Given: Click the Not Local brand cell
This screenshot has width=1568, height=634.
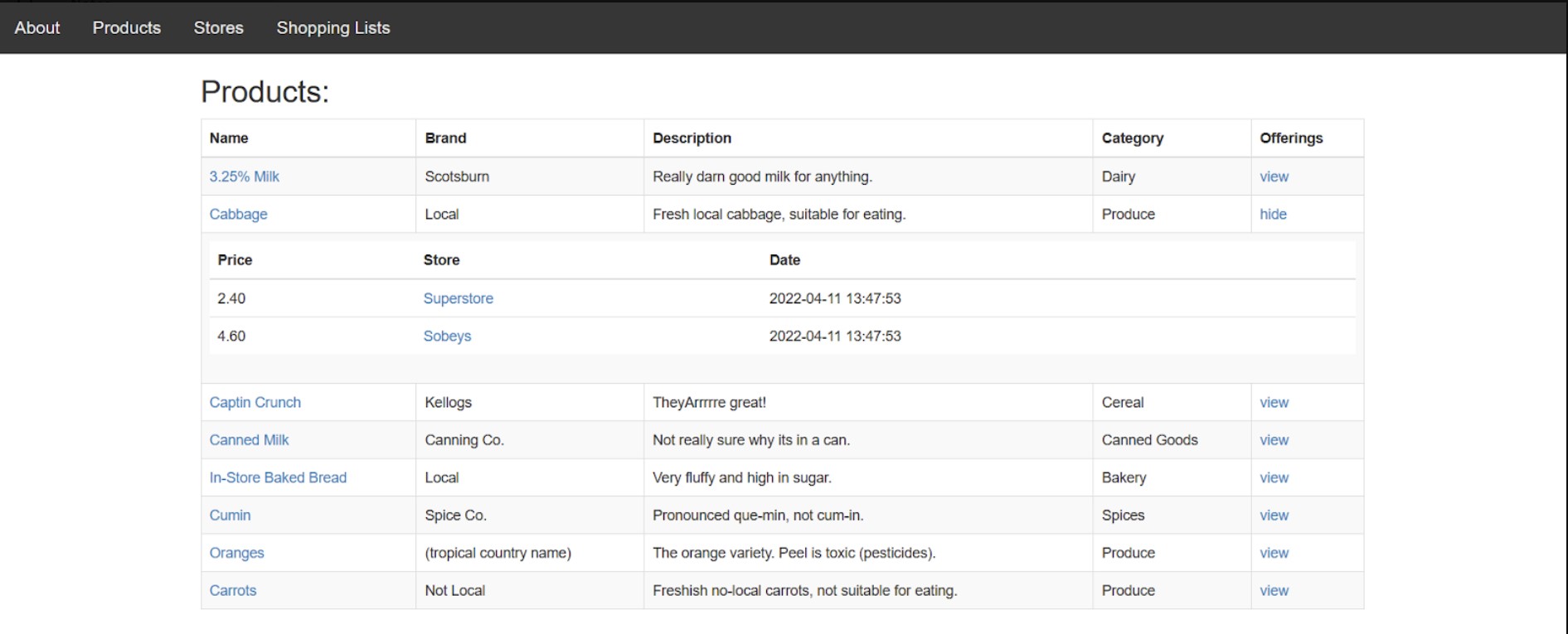Looking at the screenshot, I should click(530, 591).
